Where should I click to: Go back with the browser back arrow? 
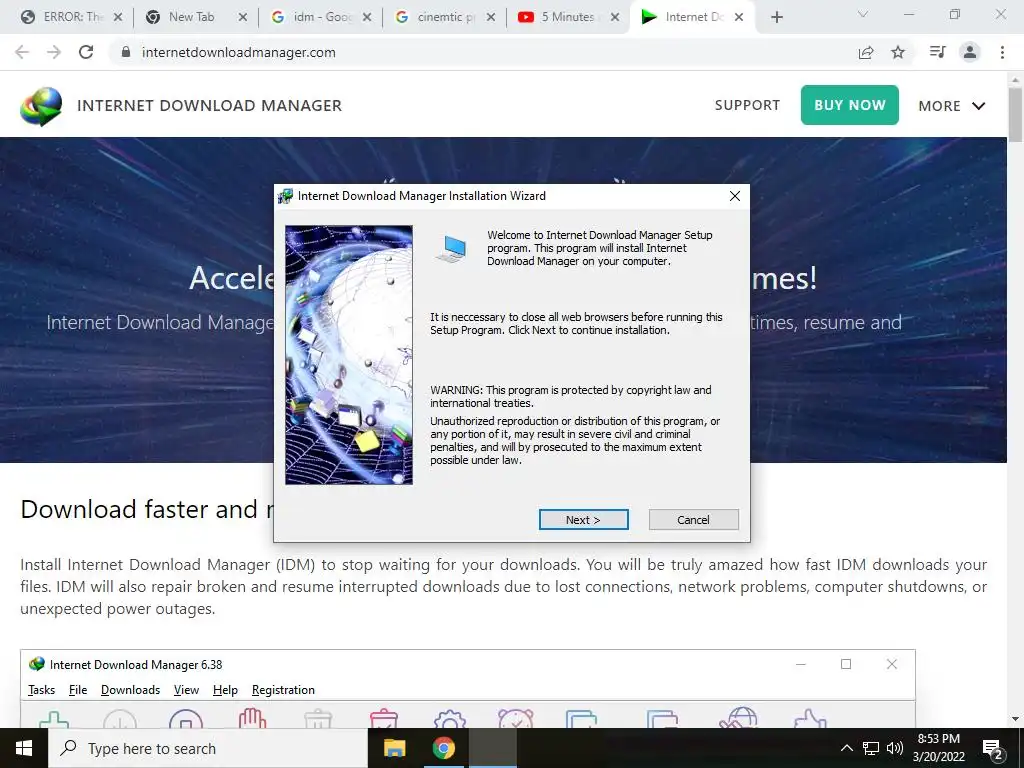click(x=22, y=52)
